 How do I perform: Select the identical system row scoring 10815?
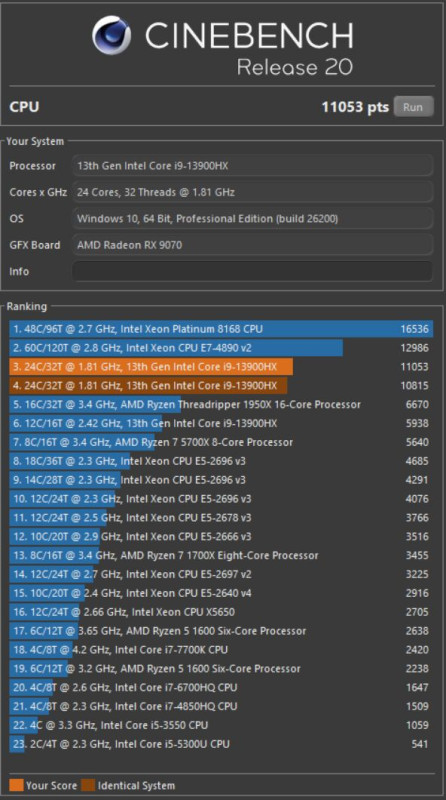point(221,386)
